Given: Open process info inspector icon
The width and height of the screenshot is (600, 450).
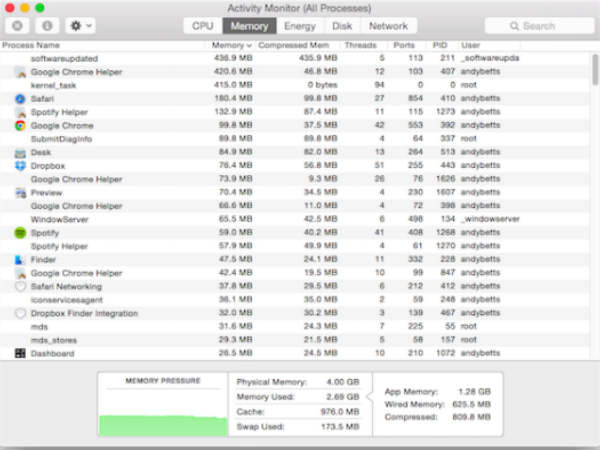Looking at the screenshot, I should tap(47, 26).
